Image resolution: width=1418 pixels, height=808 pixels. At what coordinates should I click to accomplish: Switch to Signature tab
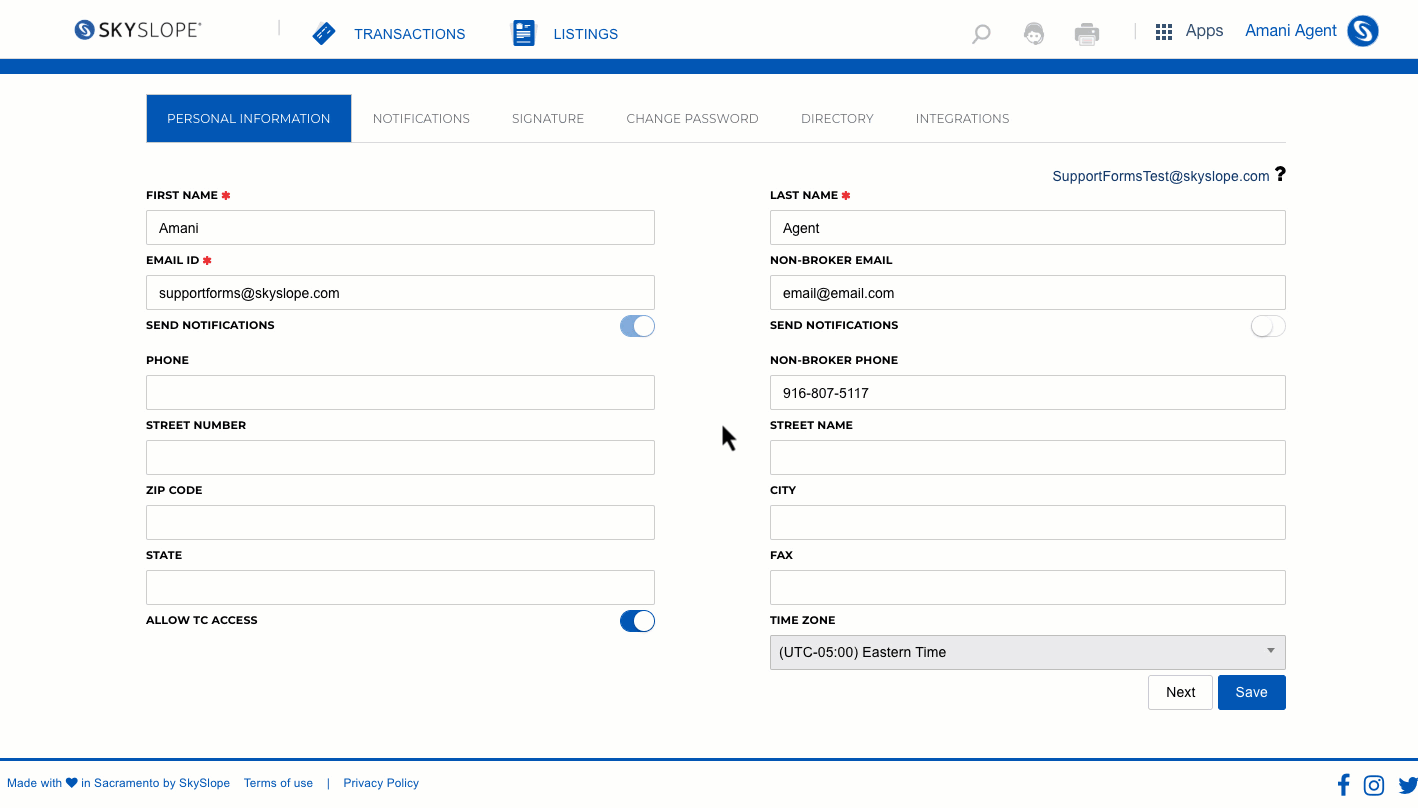point(548,118)
